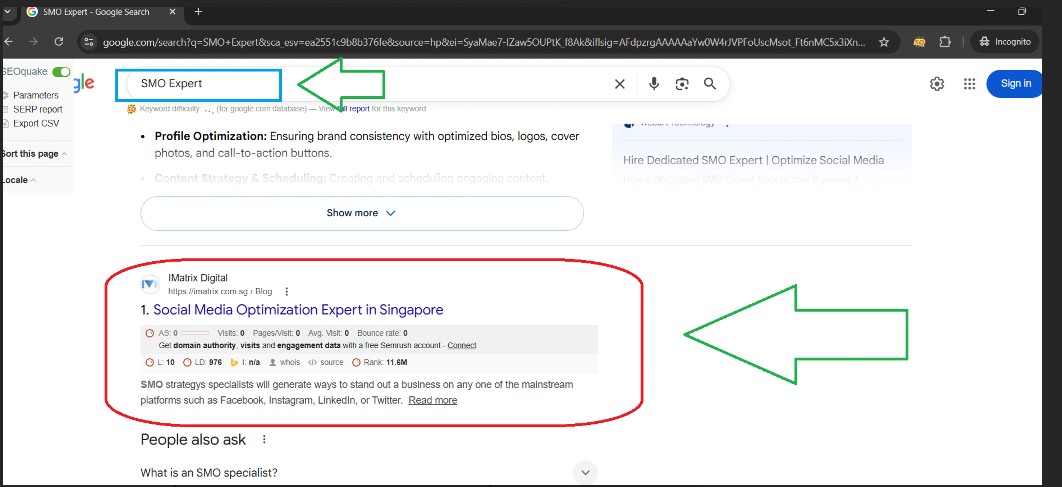Expand 'What is an SMO specialist?' question
Viewport: 1062px width, 487px height.
click(587, 472)
